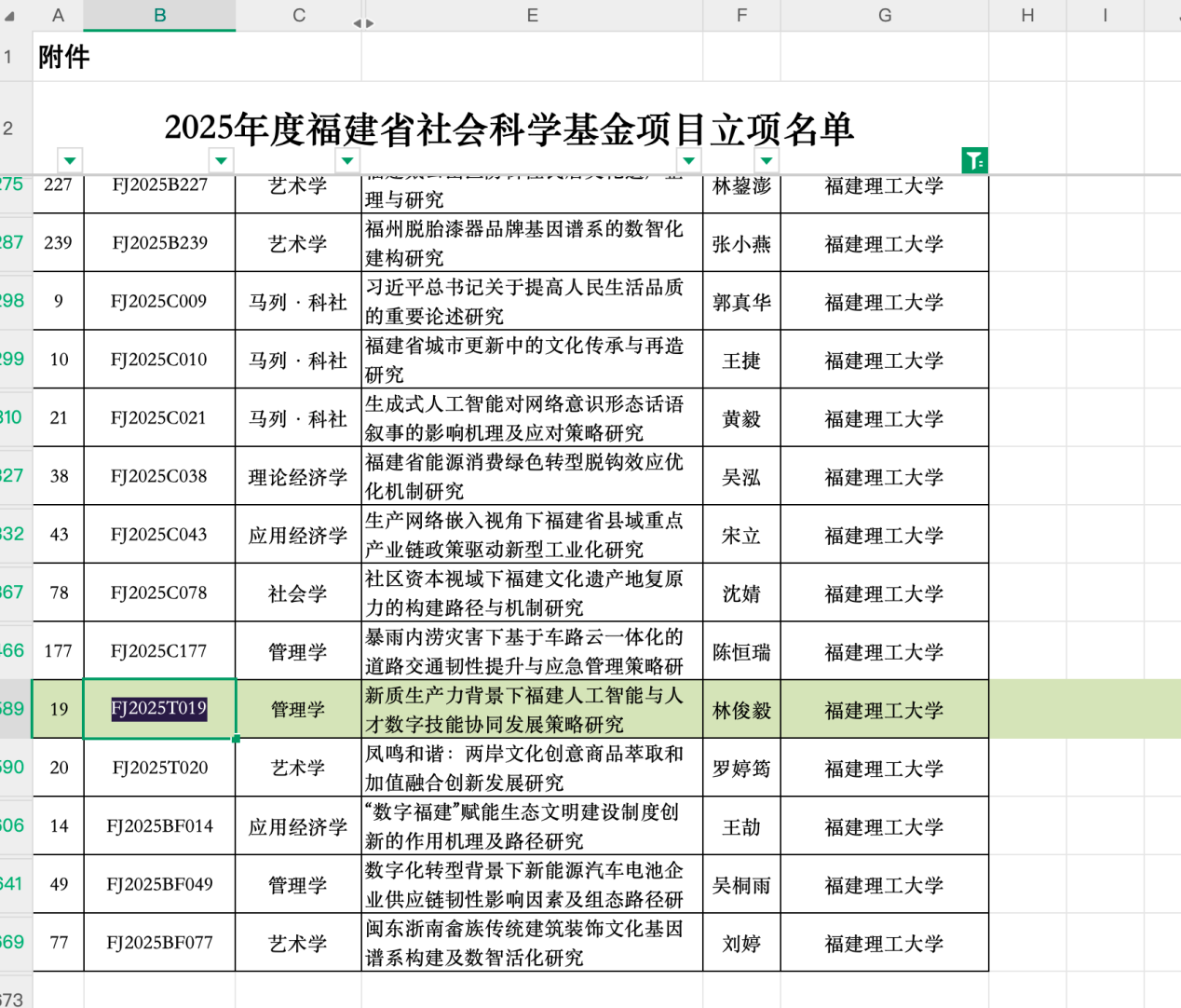Select column C header

tap(298, 15)
